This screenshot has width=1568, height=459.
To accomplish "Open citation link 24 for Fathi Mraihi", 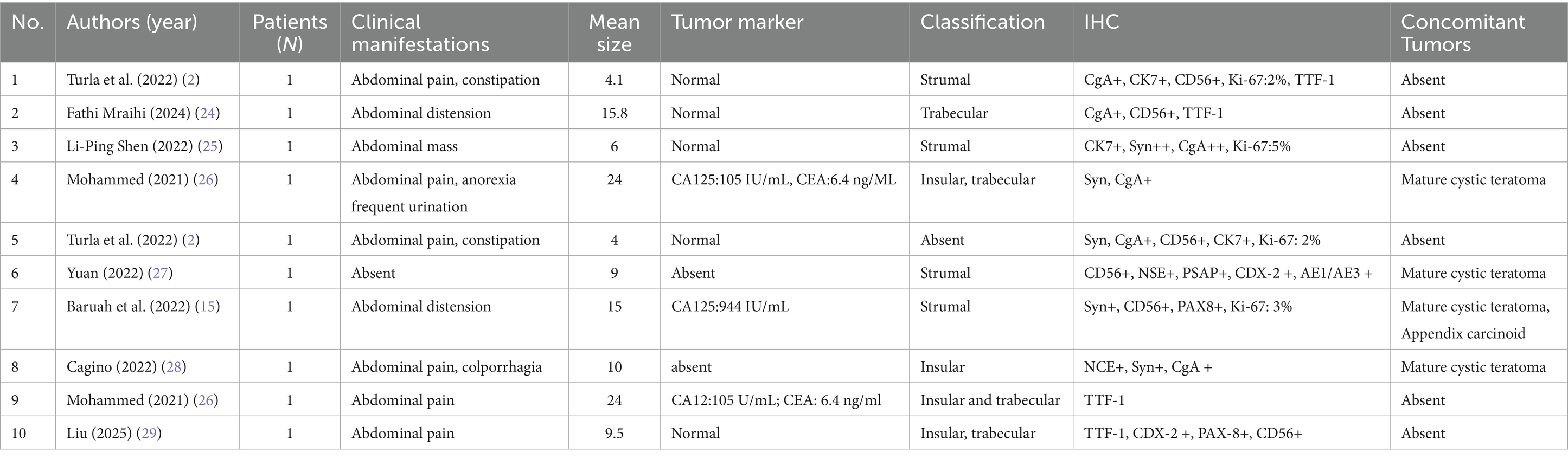I will click(208, 113).
